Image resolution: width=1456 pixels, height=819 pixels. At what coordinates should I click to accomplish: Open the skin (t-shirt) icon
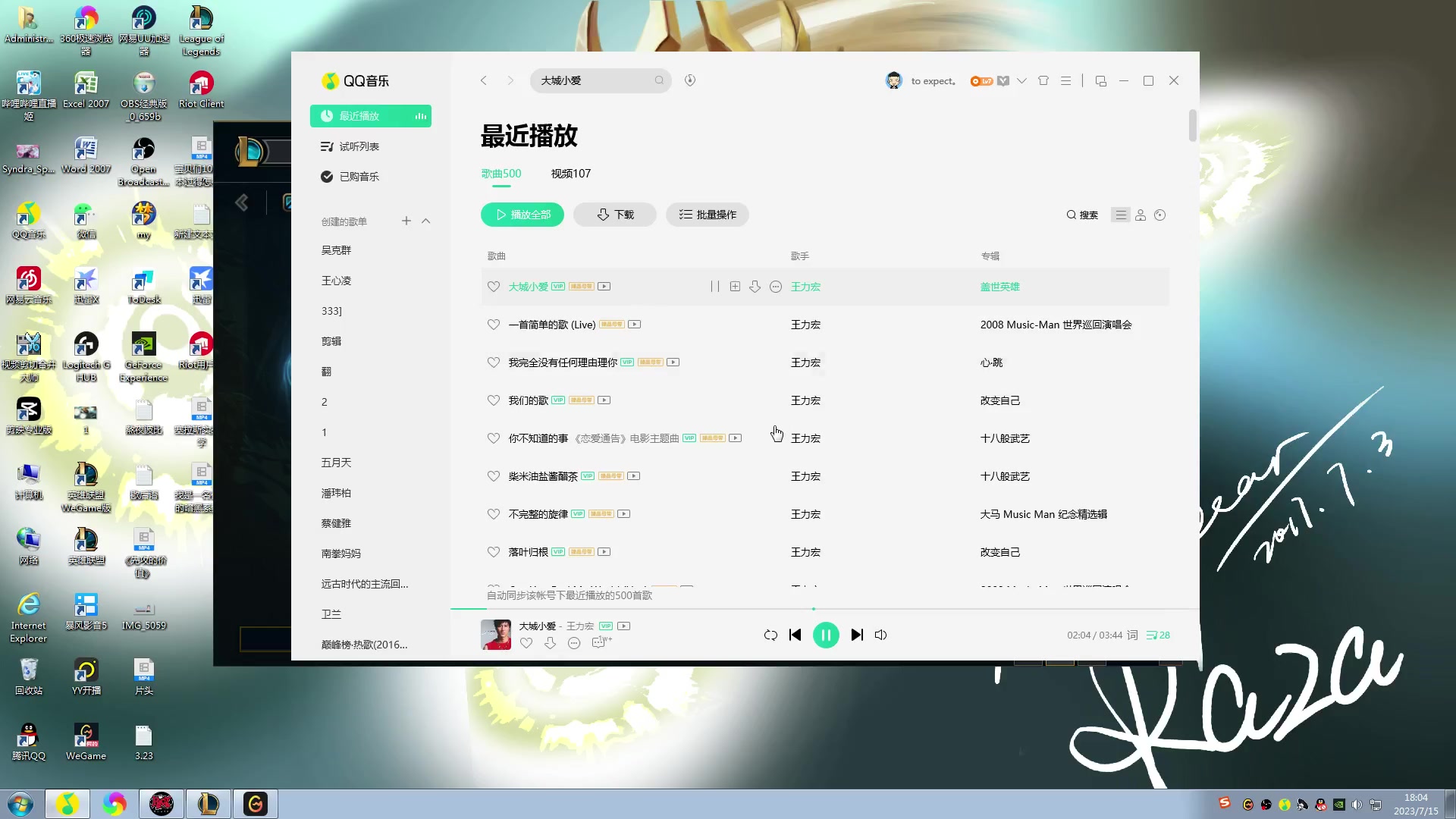click(1043, 80)
